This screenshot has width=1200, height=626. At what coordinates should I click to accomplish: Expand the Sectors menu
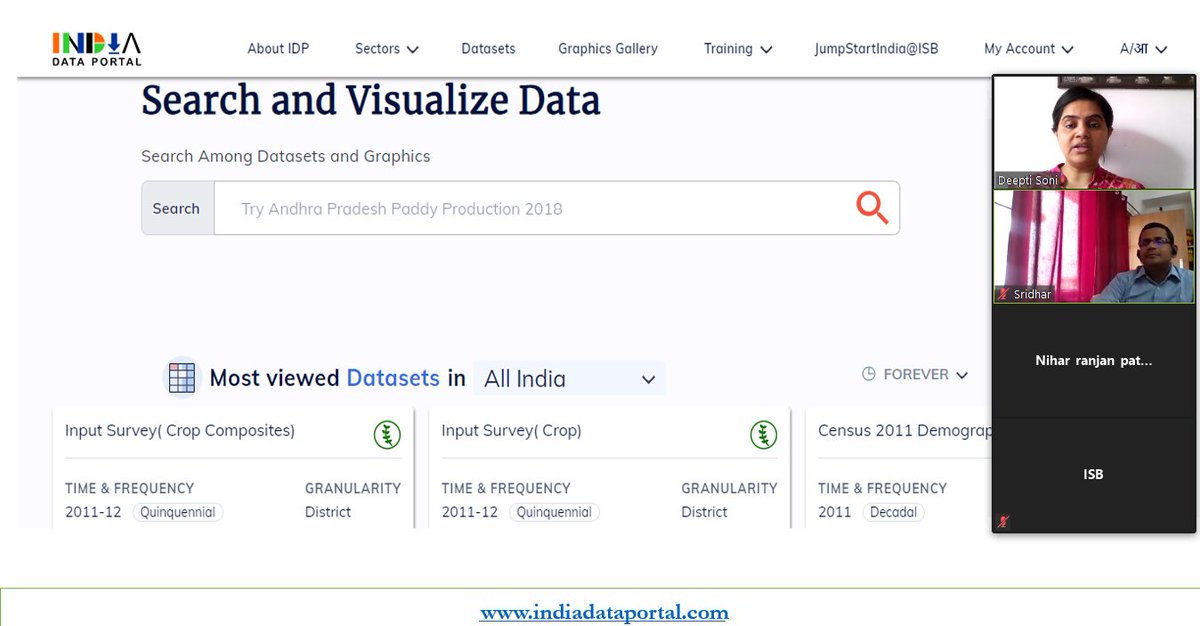(x=387, y=48)
